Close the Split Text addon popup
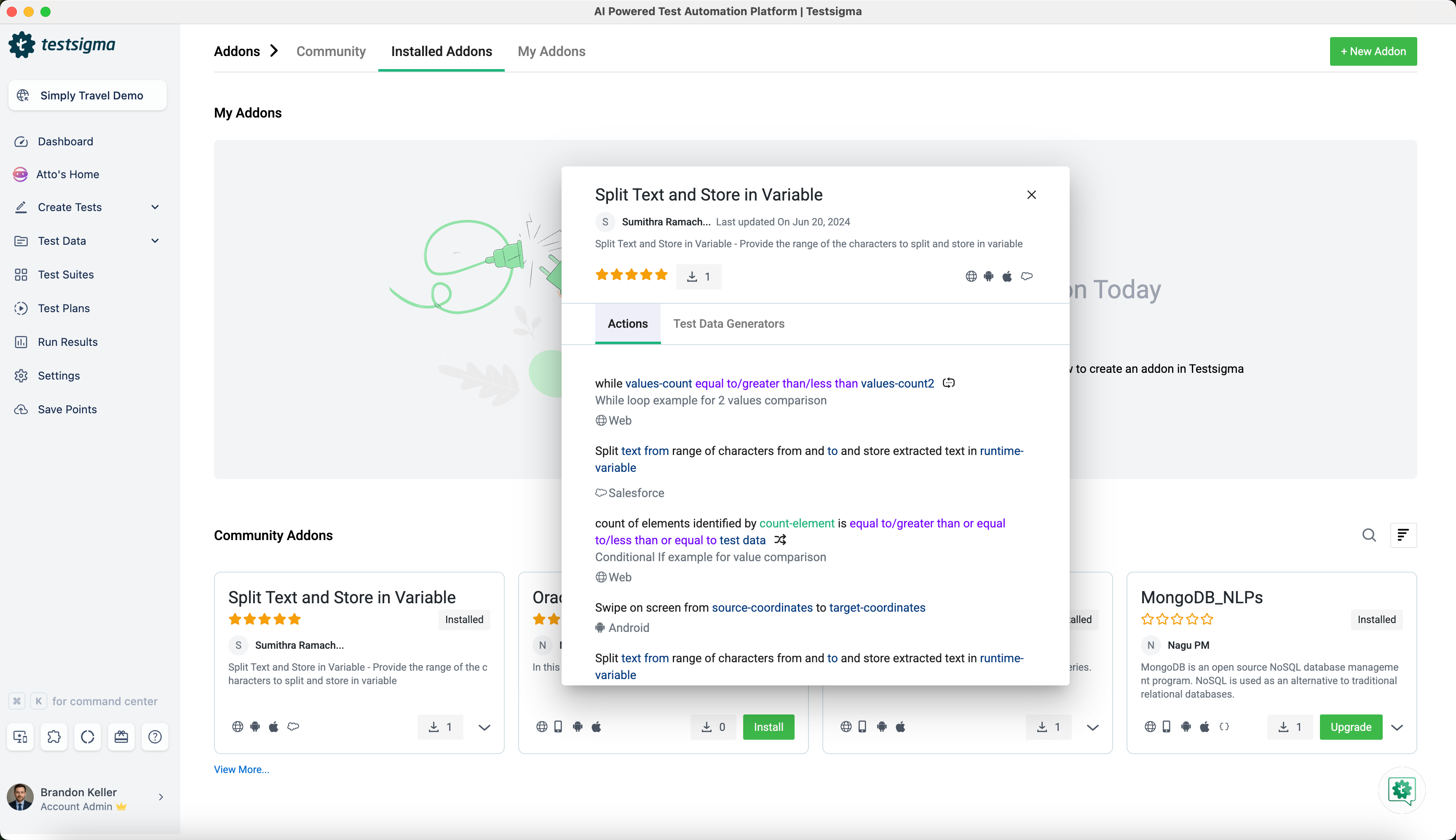Screen dimensions: 1456x840 (1031, 195)
